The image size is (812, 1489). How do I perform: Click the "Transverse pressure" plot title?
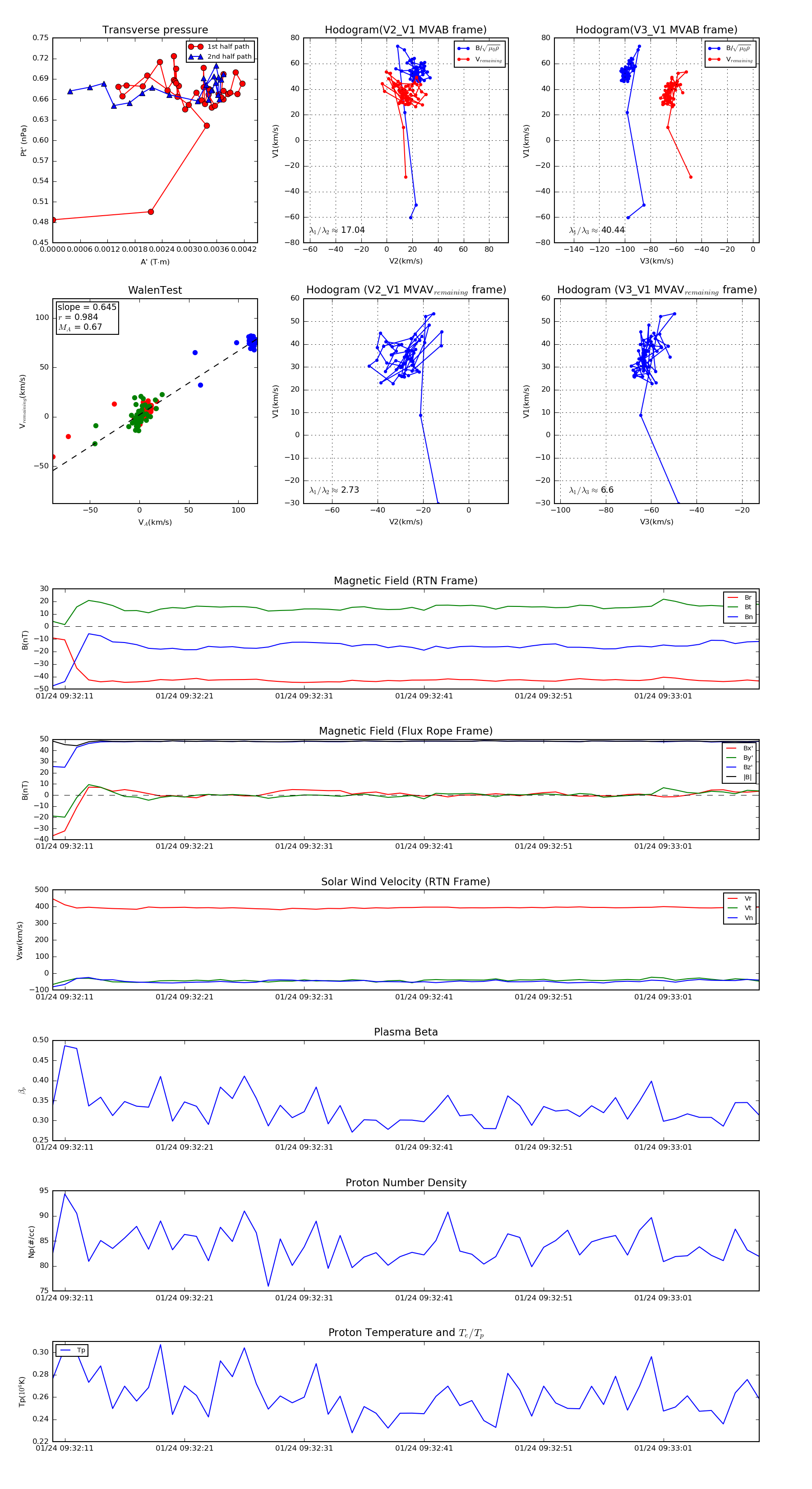155,30
